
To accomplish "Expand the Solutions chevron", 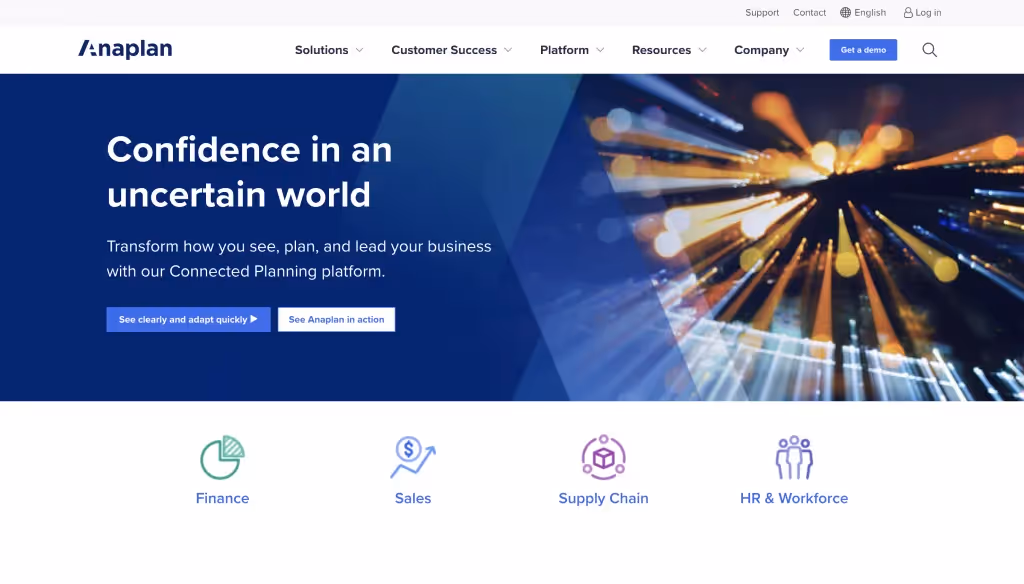I will (x=359, y=50).
